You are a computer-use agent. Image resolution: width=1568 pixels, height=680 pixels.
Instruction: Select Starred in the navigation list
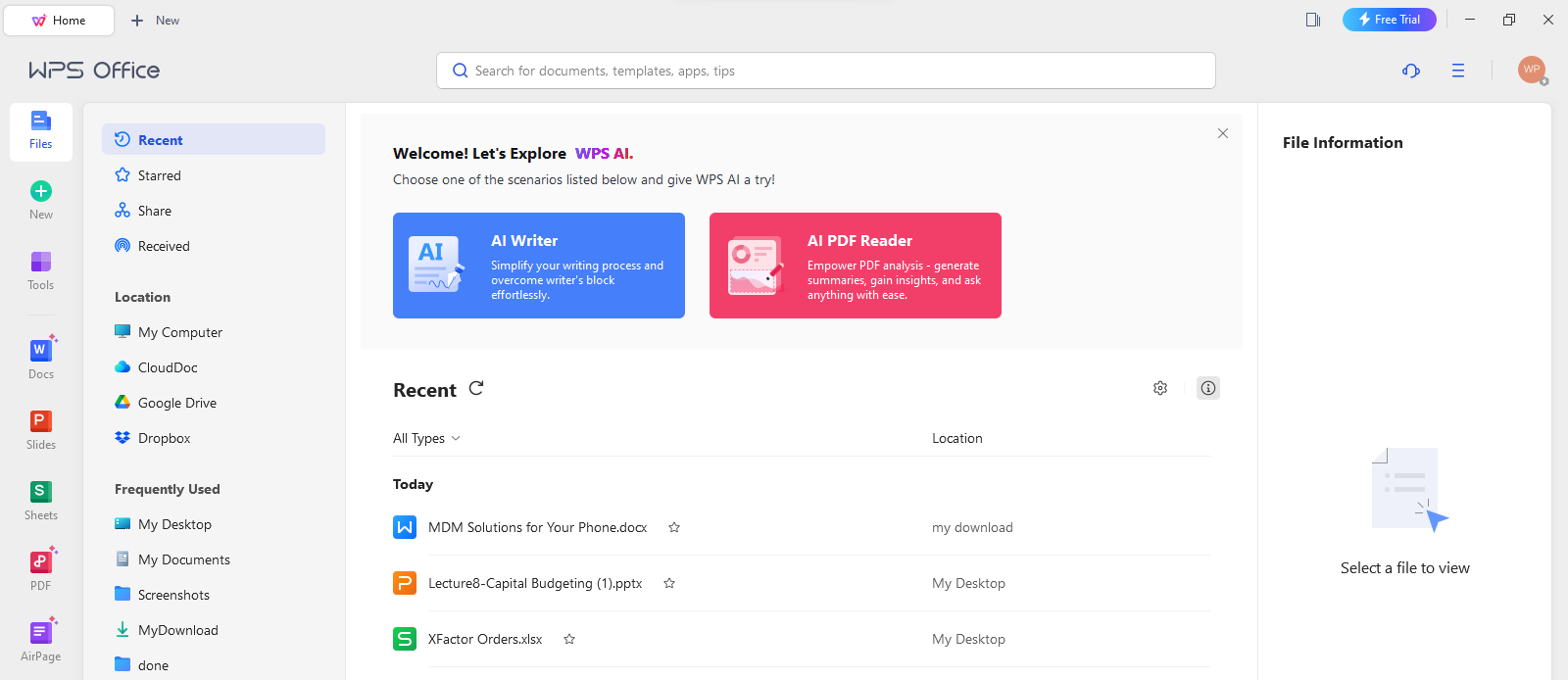pos(214,175)
